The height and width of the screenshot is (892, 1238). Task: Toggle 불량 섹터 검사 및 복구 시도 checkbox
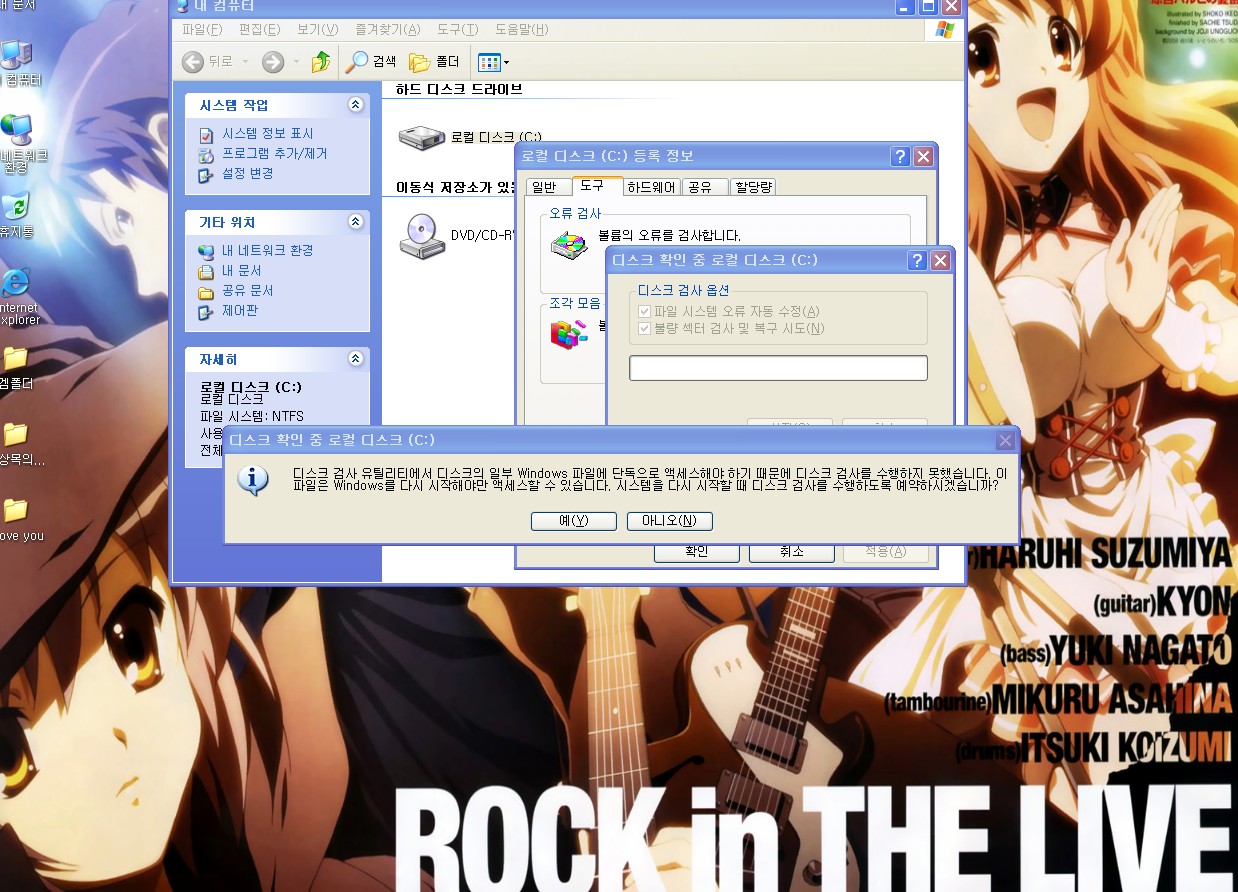644,329
